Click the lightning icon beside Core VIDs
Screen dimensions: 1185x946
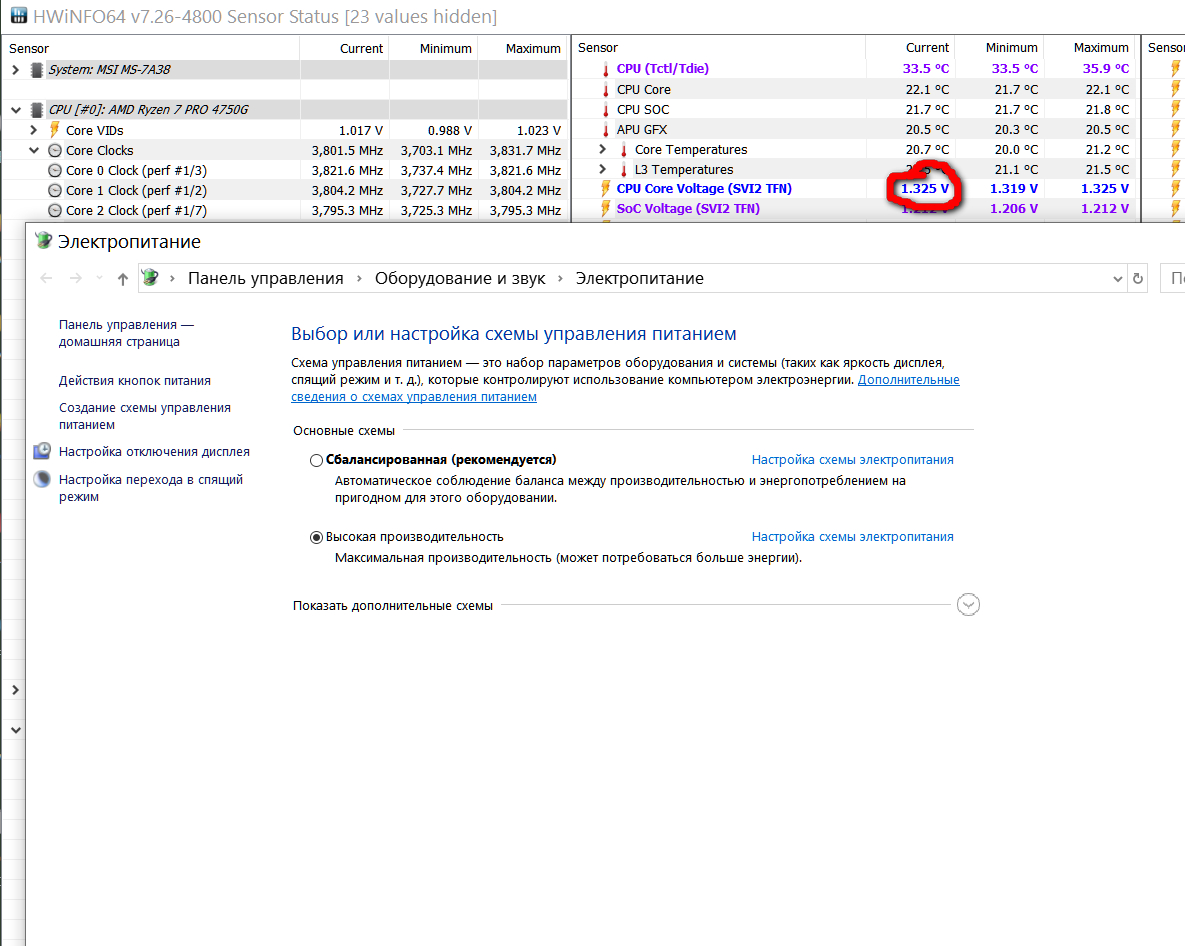point(54,130)
